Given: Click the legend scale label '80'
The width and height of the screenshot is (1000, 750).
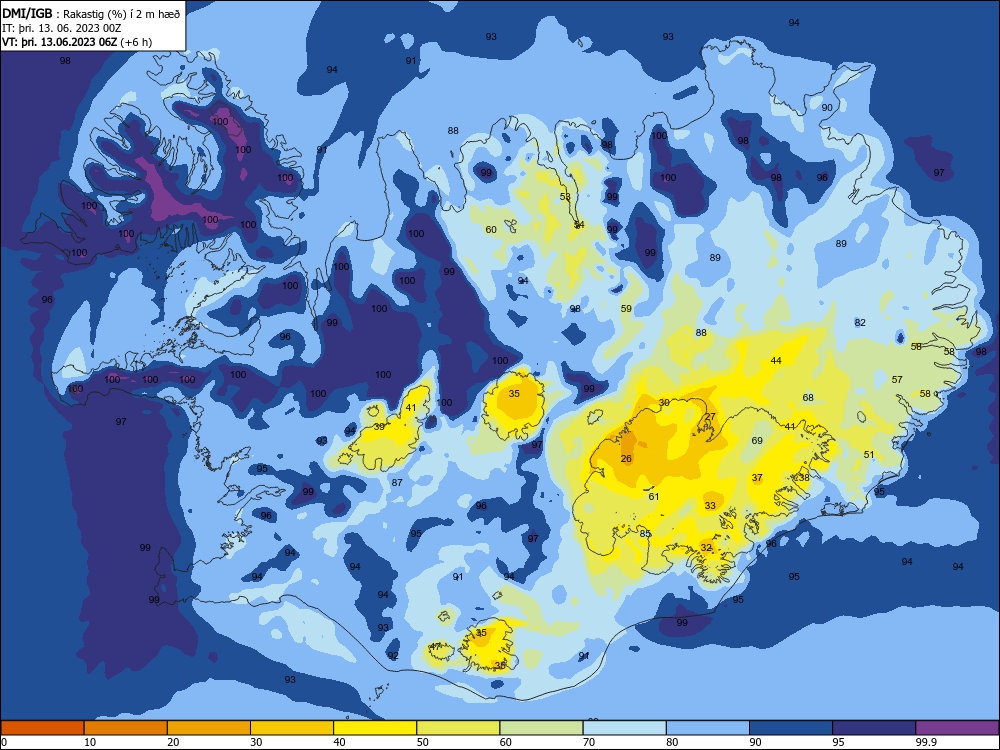Looking at the screenshot, I should (672, 742).
